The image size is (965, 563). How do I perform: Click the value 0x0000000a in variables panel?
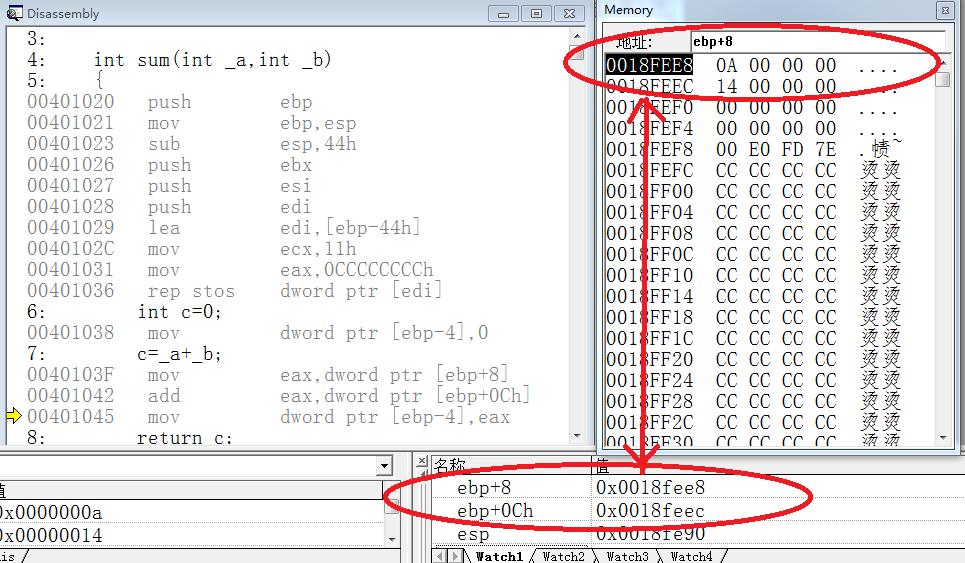(51, 512)
